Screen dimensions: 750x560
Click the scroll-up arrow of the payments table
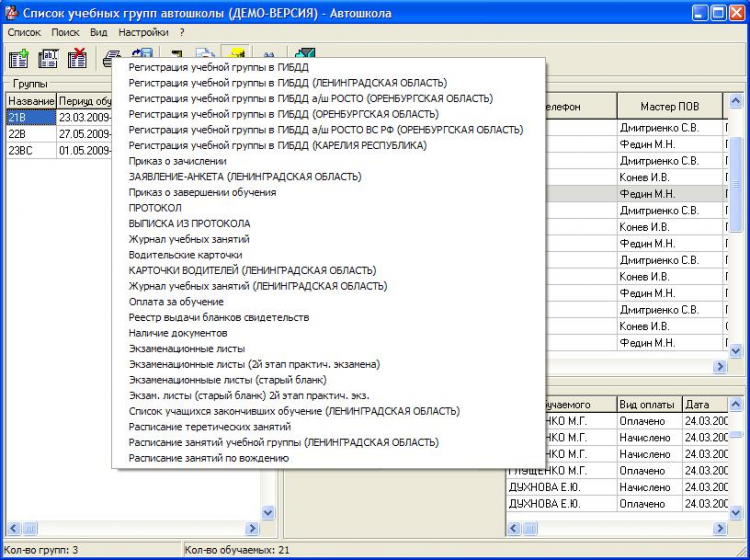738,404
